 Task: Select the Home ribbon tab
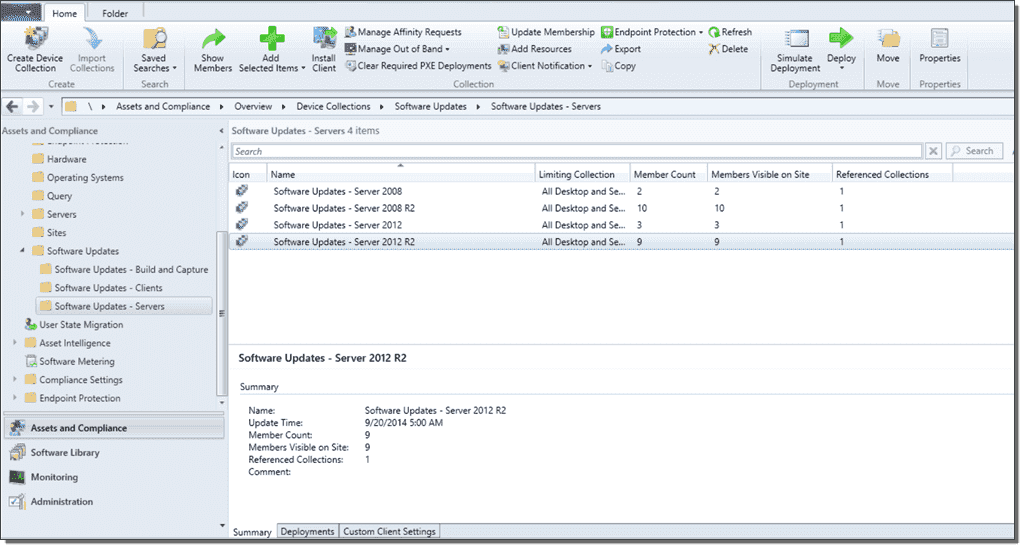click(x=64, y=13)
